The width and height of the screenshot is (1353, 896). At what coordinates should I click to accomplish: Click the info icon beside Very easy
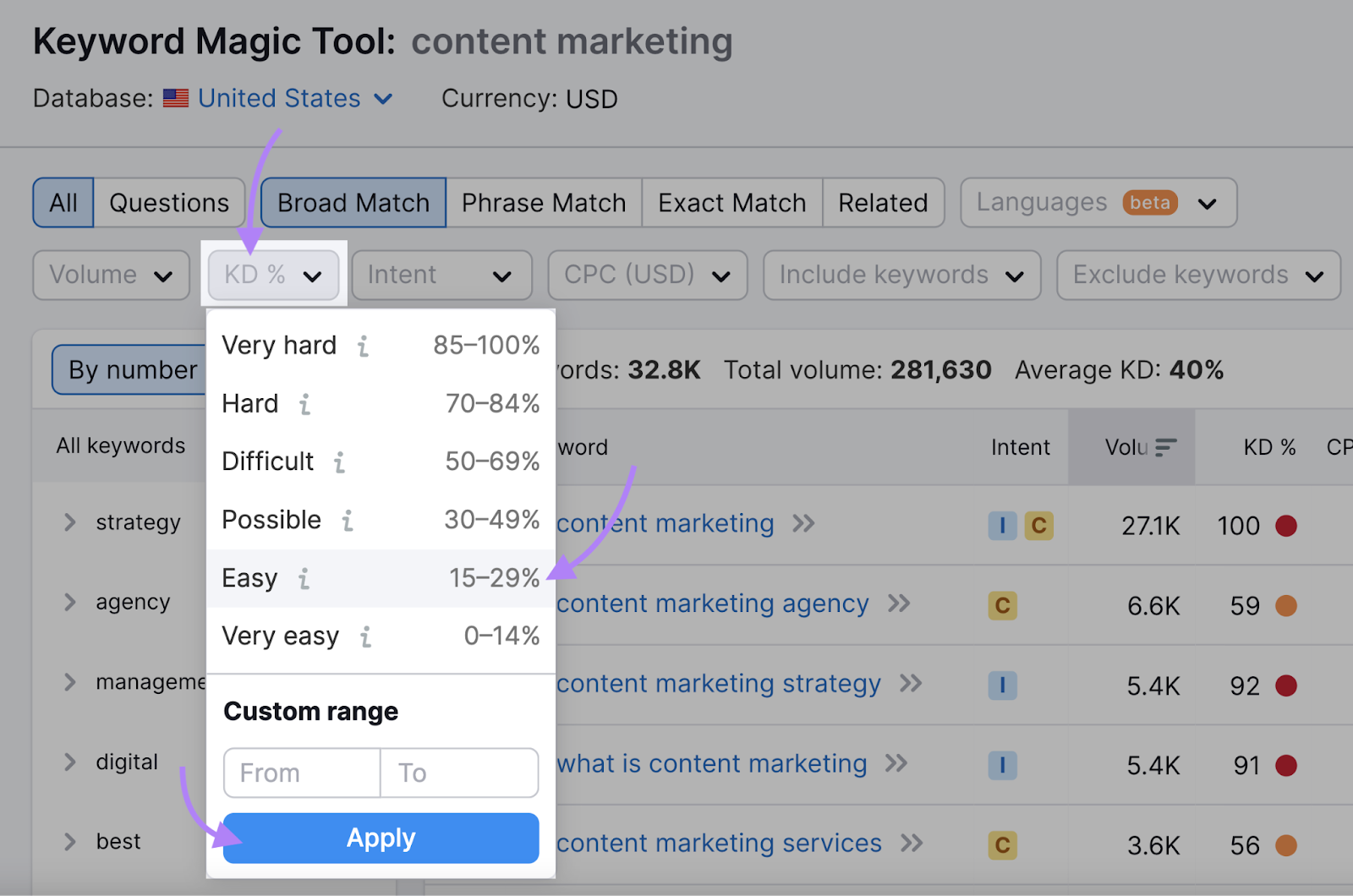coord(365,636)
